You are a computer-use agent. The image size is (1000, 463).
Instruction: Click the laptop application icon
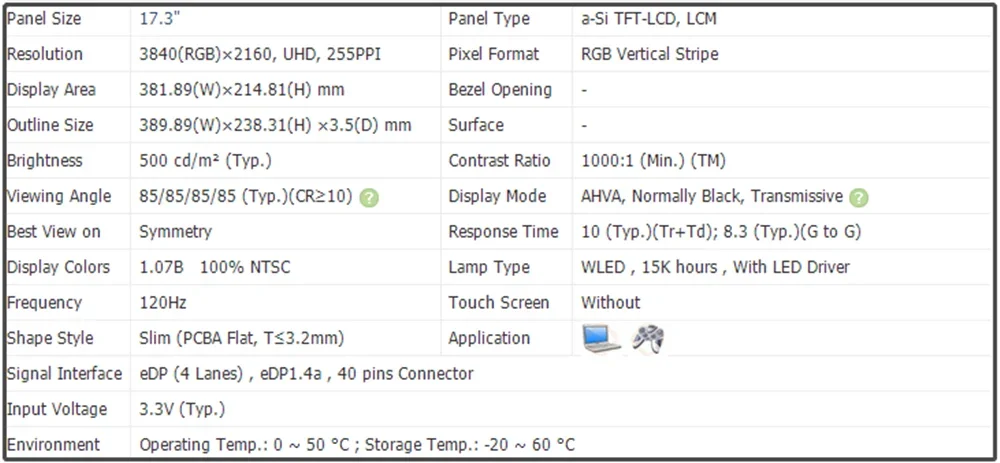point(601,338)
